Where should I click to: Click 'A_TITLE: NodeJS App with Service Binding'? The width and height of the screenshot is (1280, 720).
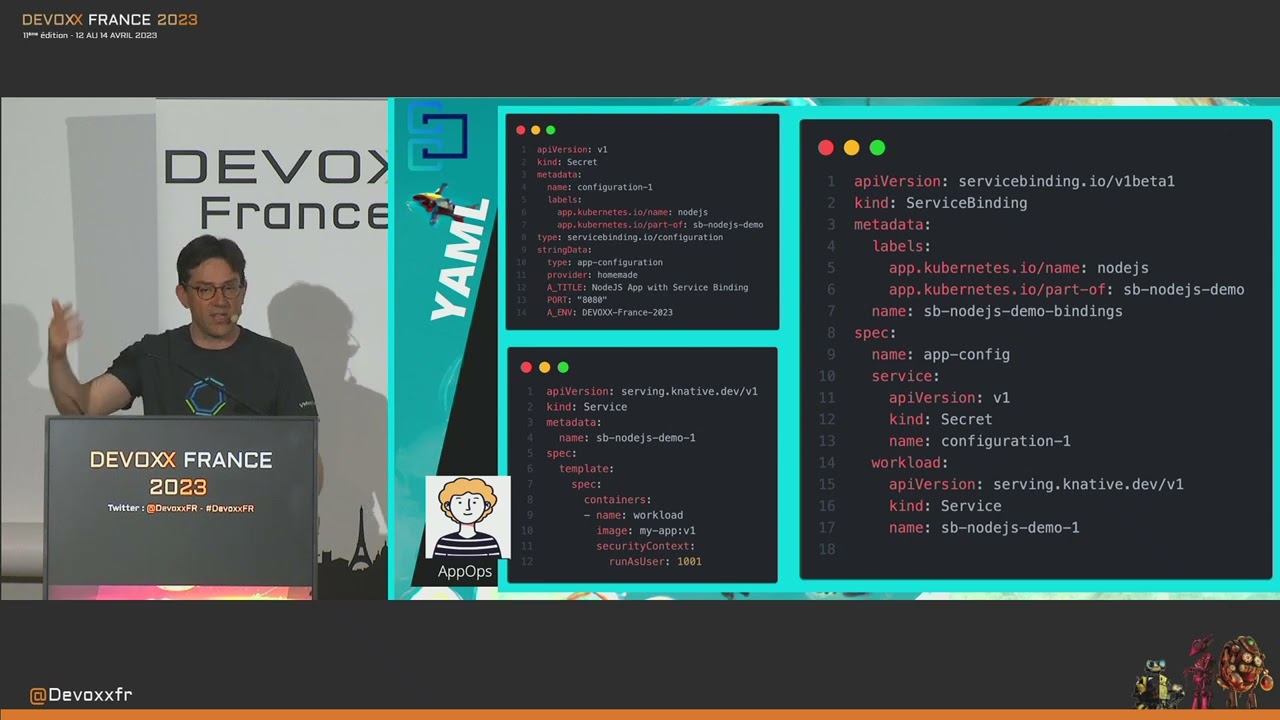(647, 287)
